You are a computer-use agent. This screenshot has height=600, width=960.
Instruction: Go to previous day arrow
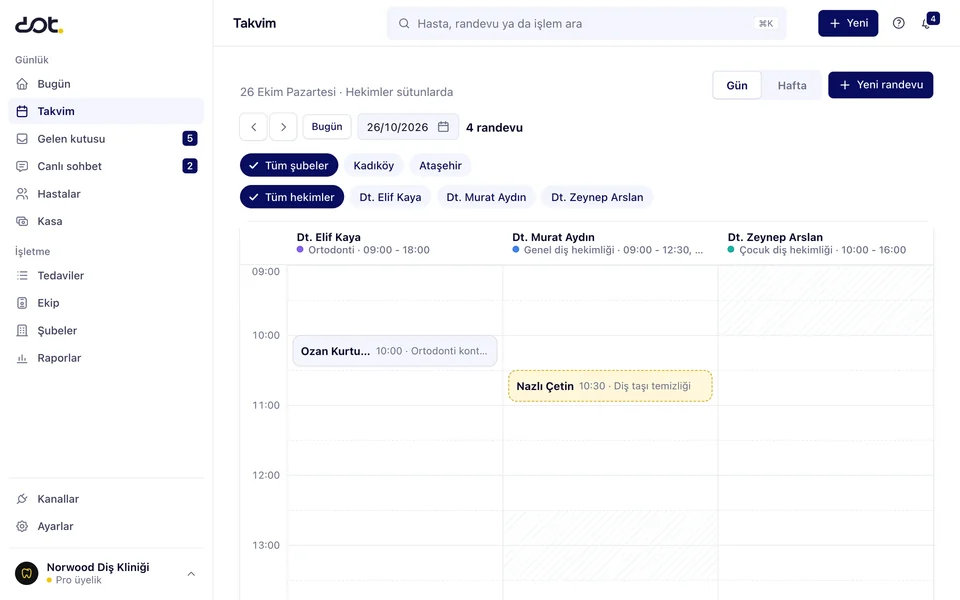[253, 127]
